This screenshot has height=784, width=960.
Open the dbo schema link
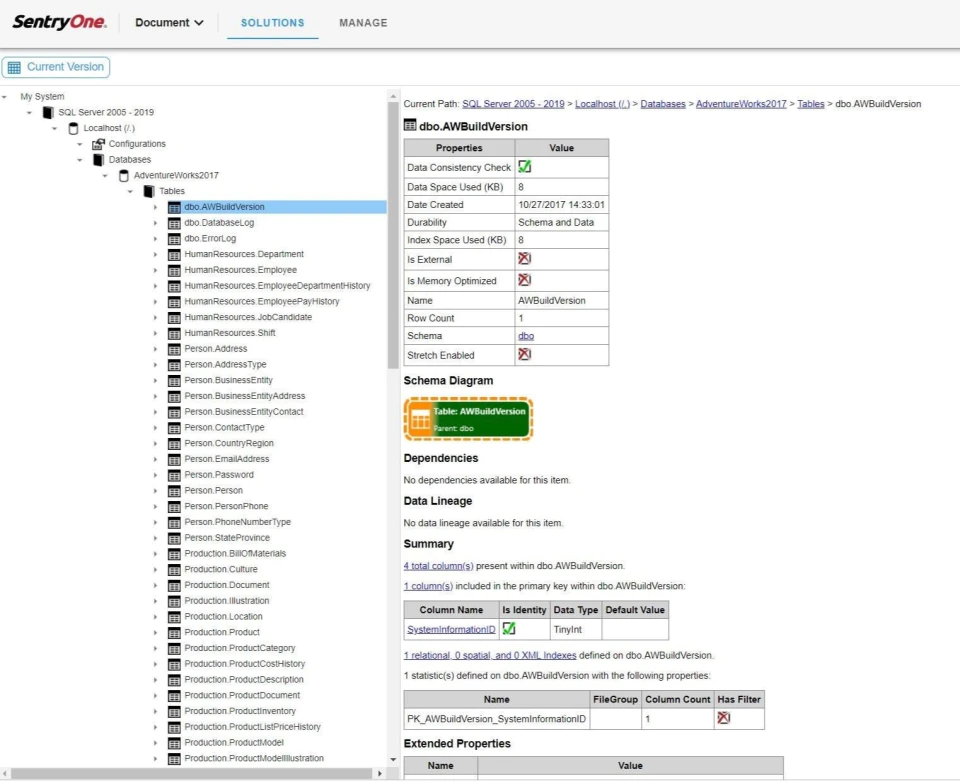(x=526, y=336)
